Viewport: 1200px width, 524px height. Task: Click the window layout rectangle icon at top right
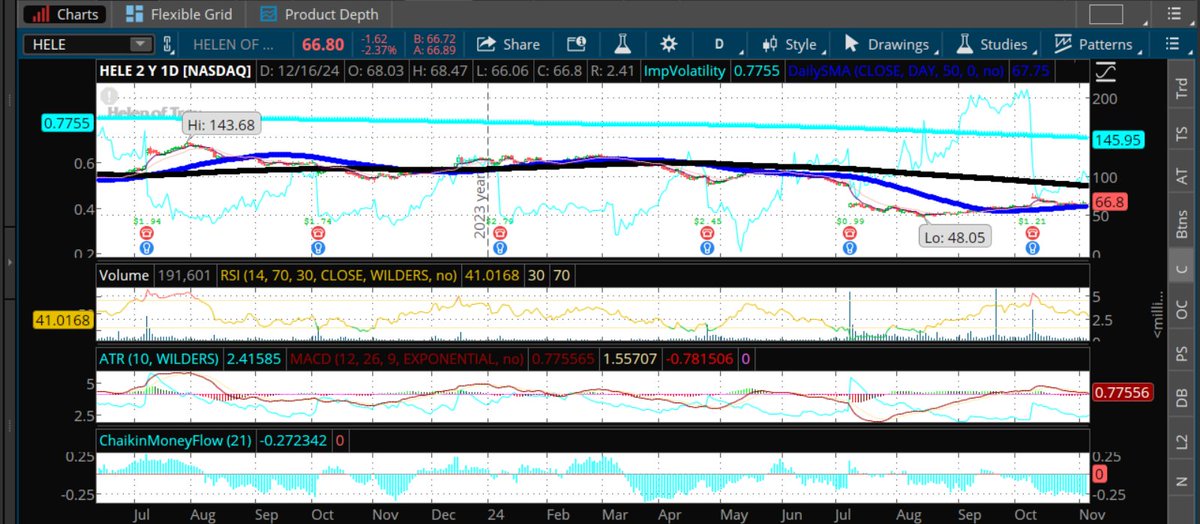(x=1107, y=15)
